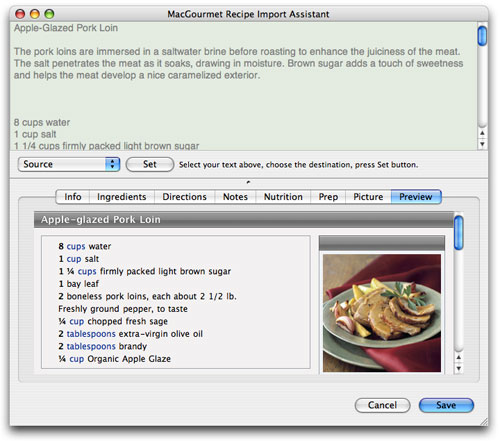
Task: Click 'cups' link in brown sugar line
Action: 87,271
